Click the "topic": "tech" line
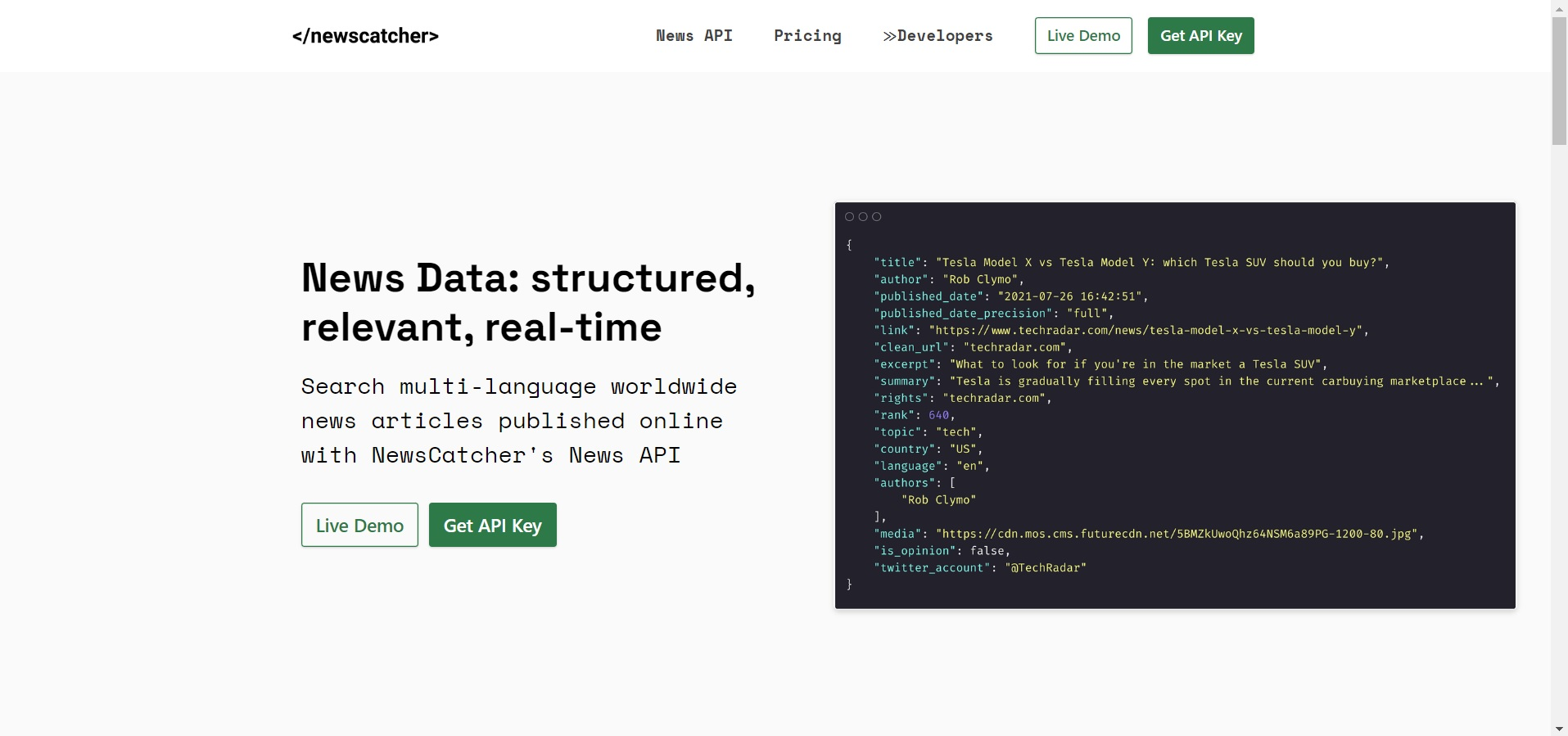Viewport: 1568px width, 736px height. point(929,432)
